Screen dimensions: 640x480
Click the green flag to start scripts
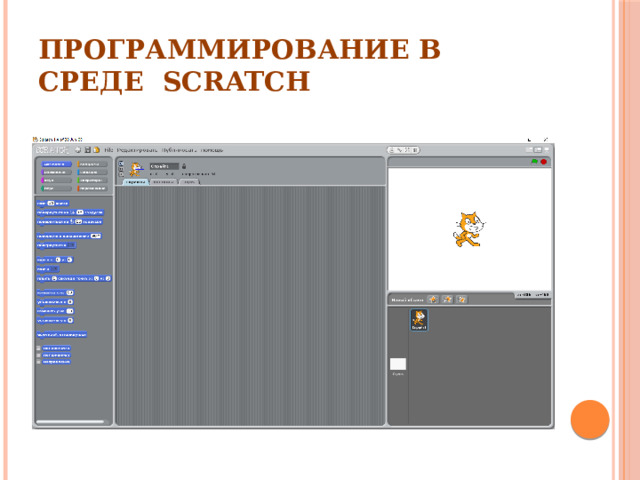[534, 162]
